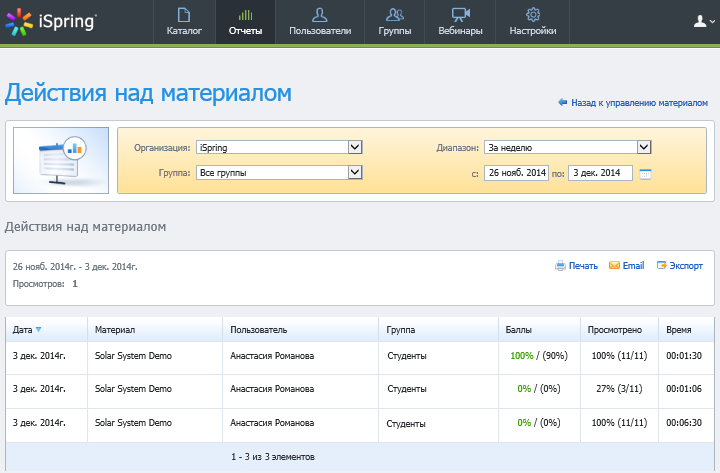The image size is (720, 473).
Task: Go to the Группы tab
Action: (x=394, y=22)
